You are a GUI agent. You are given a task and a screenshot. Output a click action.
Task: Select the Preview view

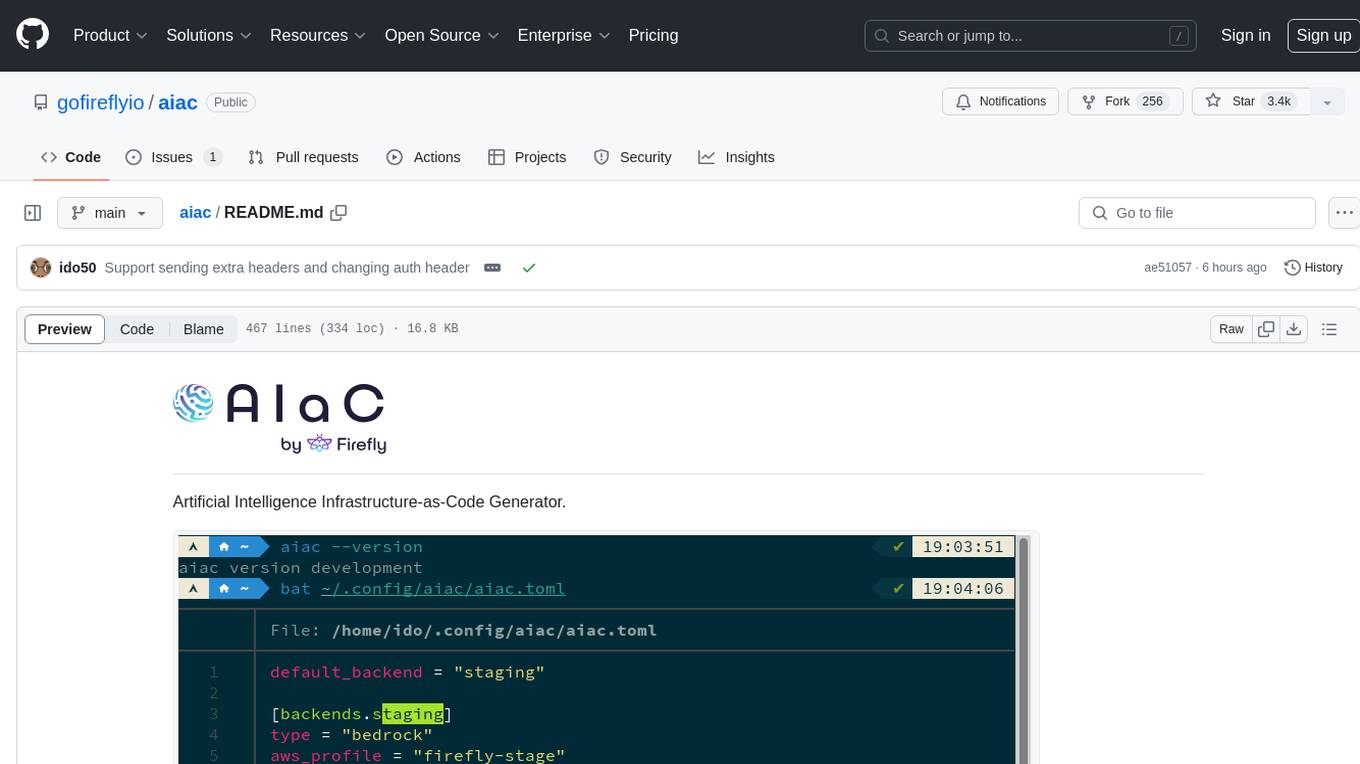click(x=65, y=329)
